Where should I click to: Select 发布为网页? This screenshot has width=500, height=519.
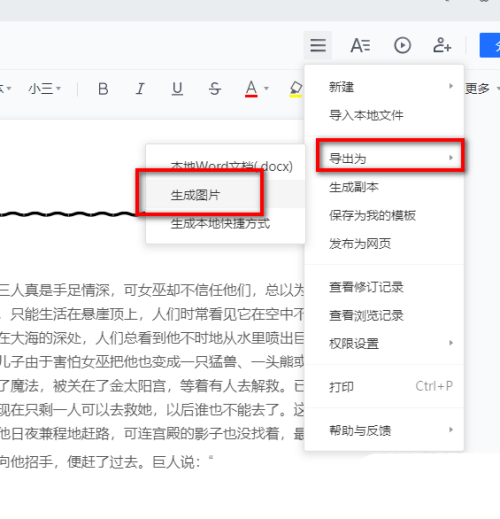tap(384, 244)
